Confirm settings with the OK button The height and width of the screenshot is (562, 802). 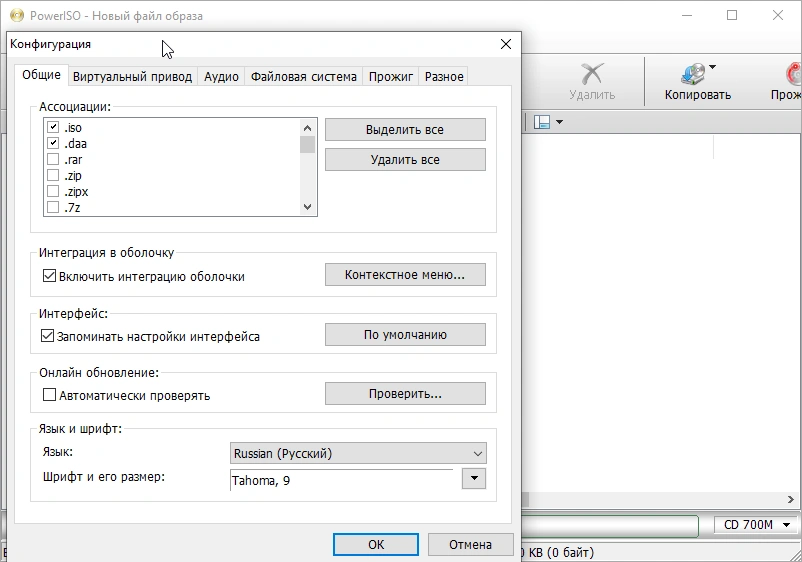pyautogui.click(x=376, y=545)
